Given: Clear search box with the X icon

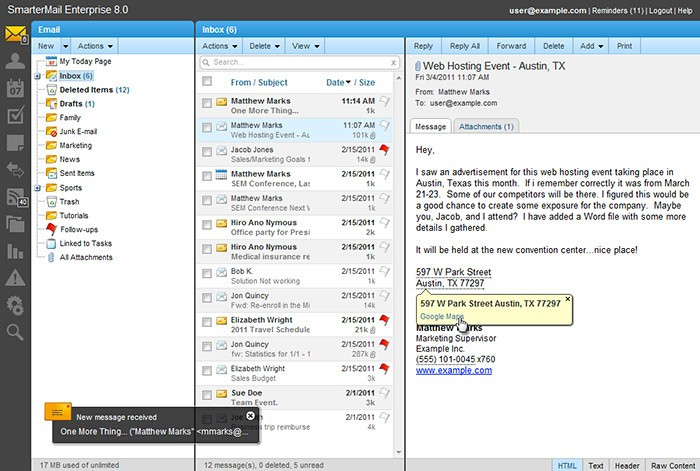Looking at the screenshot, I should [393, 63].
